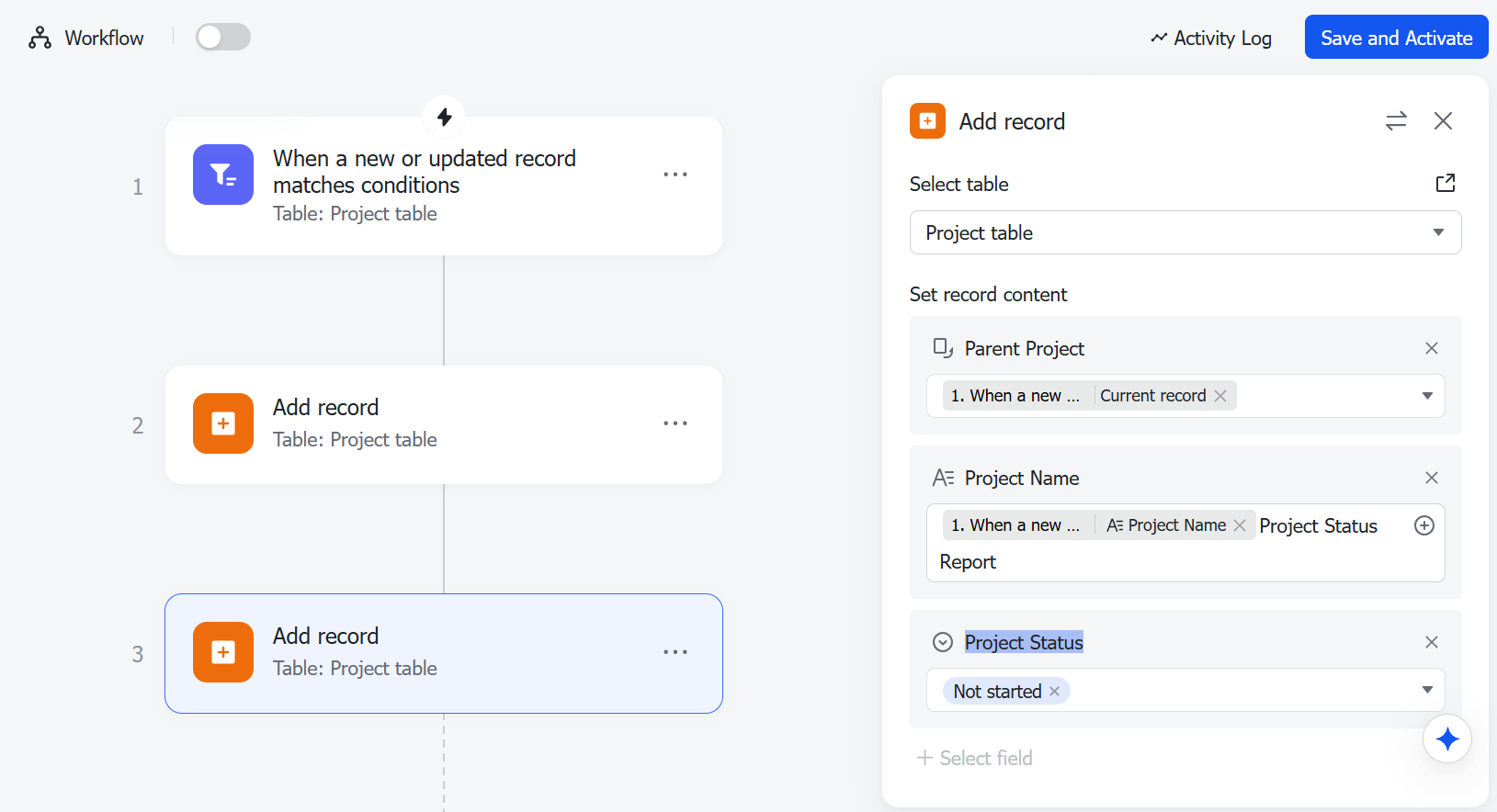Expand the Parent Project value dropdown

coord(1427,396)
